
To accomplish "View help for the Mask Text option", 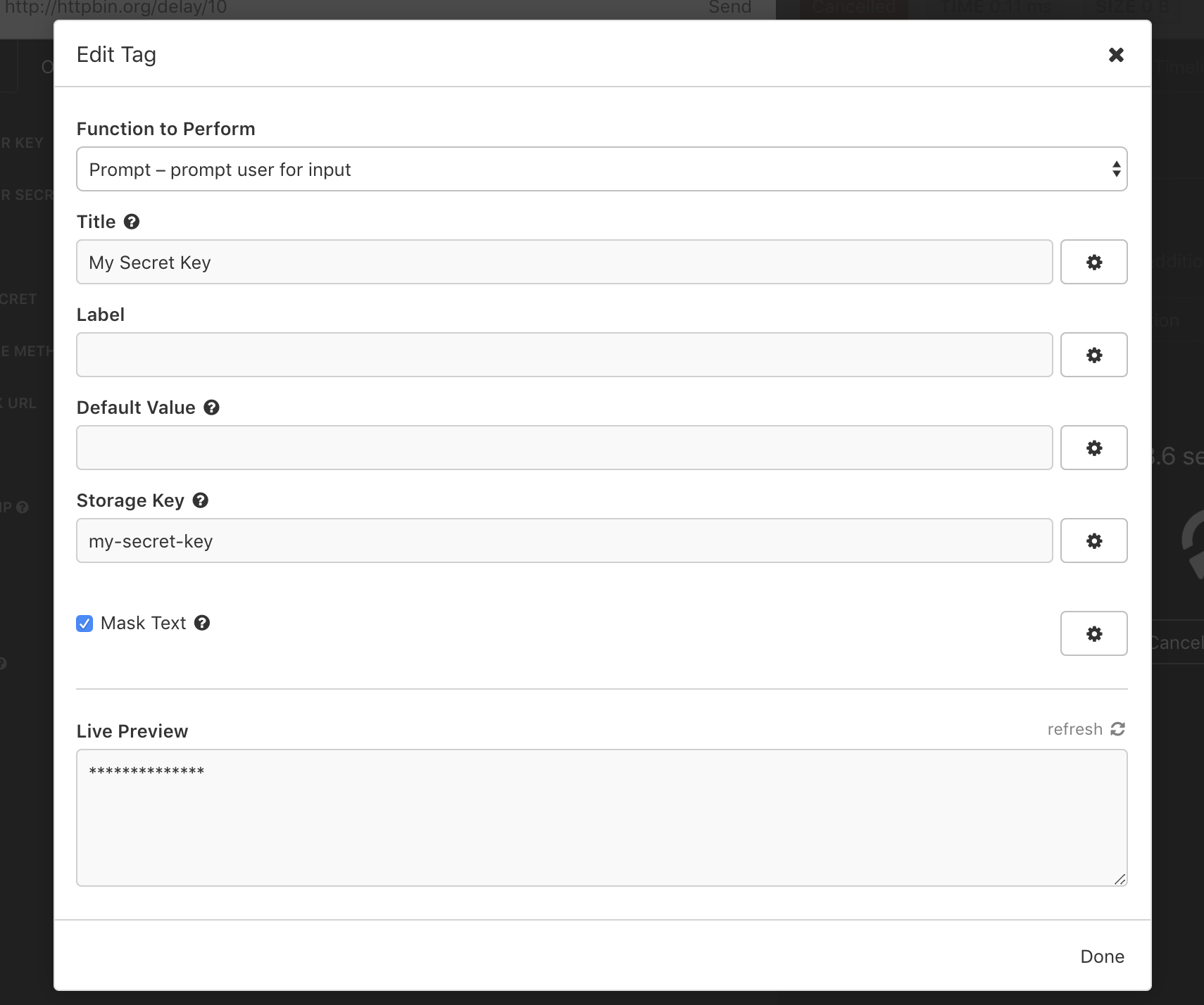I will 201,623.
